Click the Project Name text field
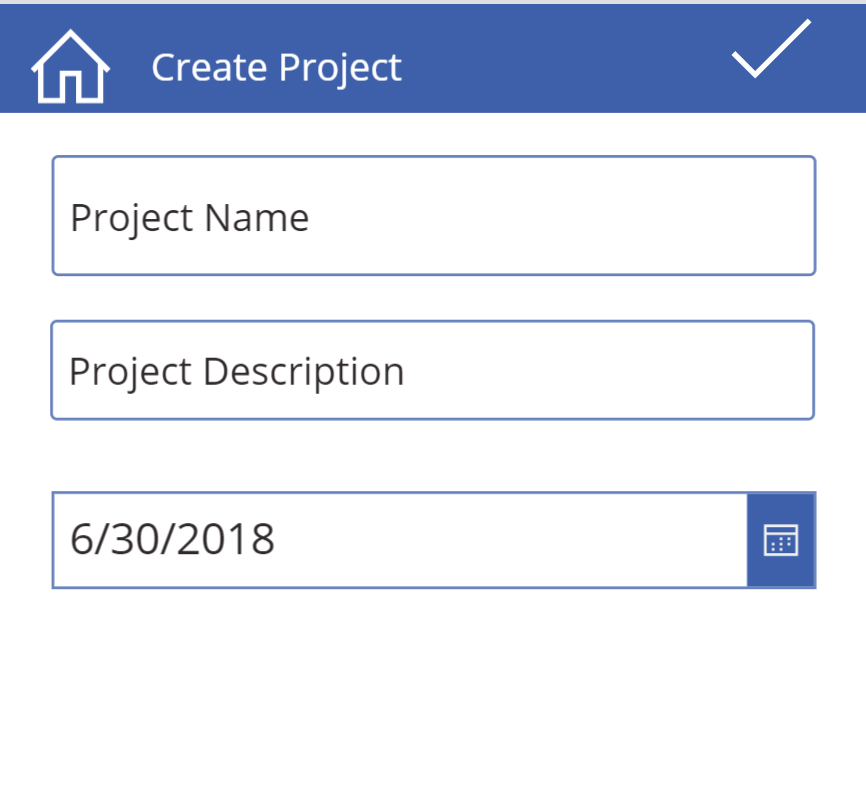Viewport: 866px width, 785px height. click(x=433, y=216)
